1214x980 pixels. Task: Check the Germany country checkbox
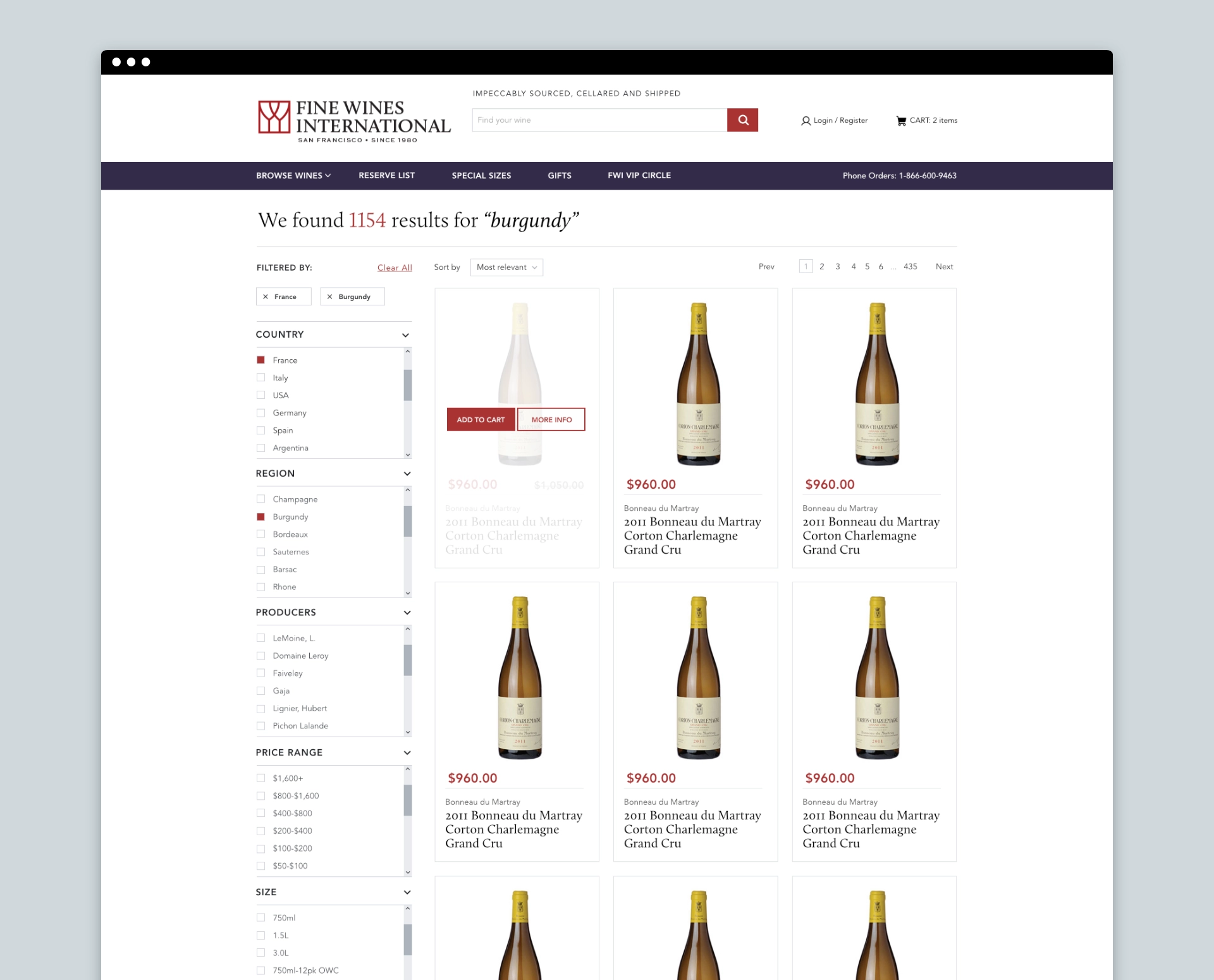click(261, 413)
